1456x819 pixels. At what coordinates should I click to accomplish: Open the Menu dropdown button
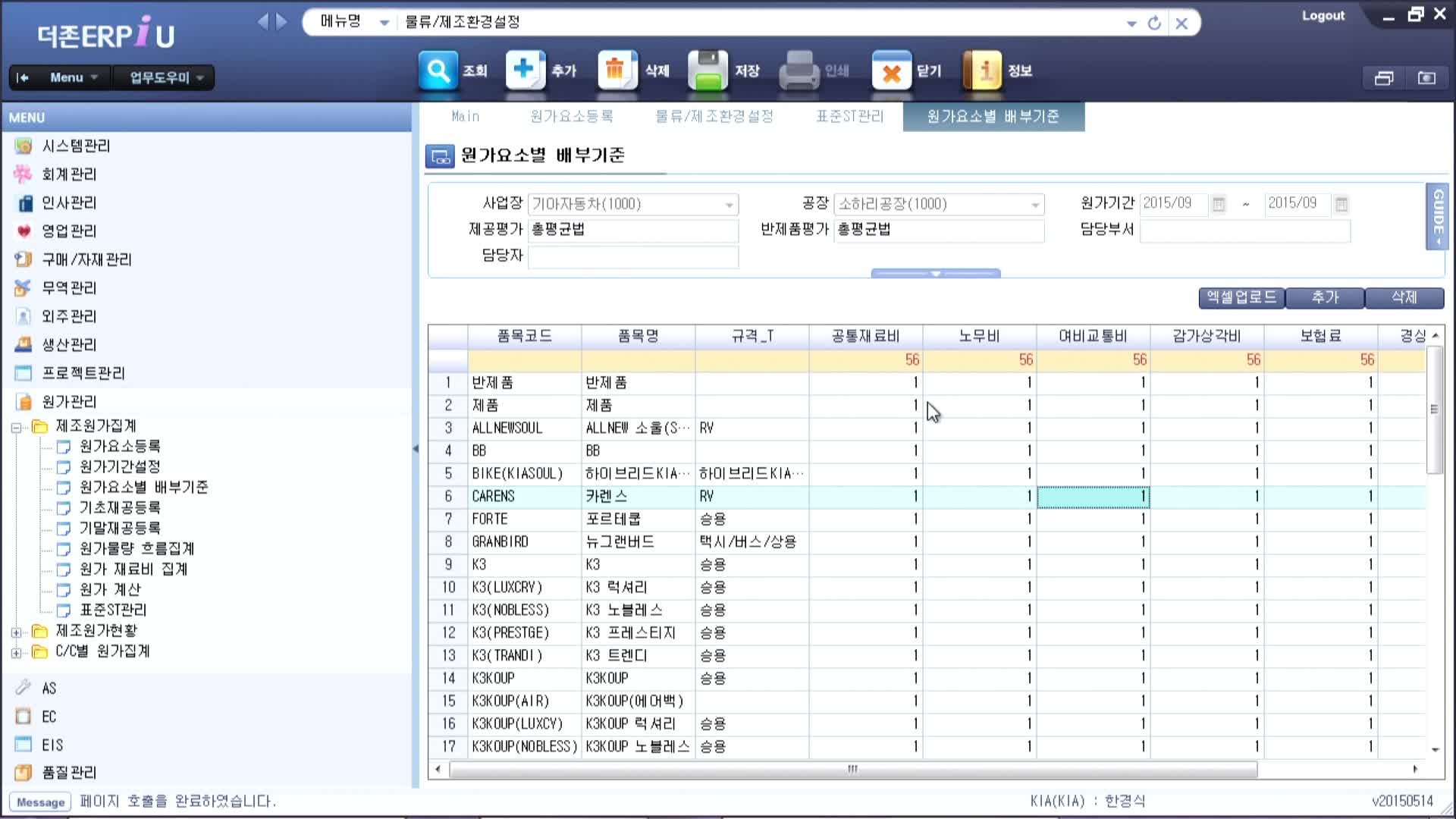[x=74, y=77]
